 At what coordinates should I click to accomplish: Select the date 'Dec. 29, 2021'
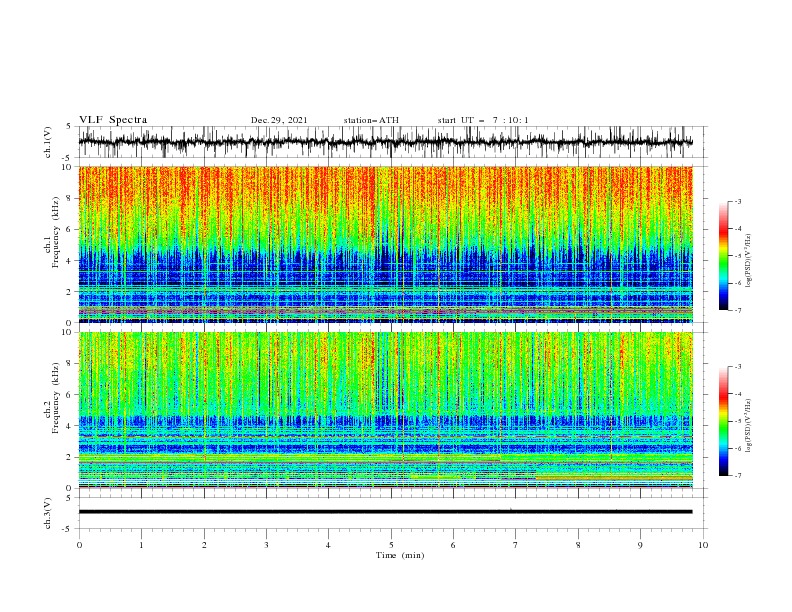tap(279, 120)
